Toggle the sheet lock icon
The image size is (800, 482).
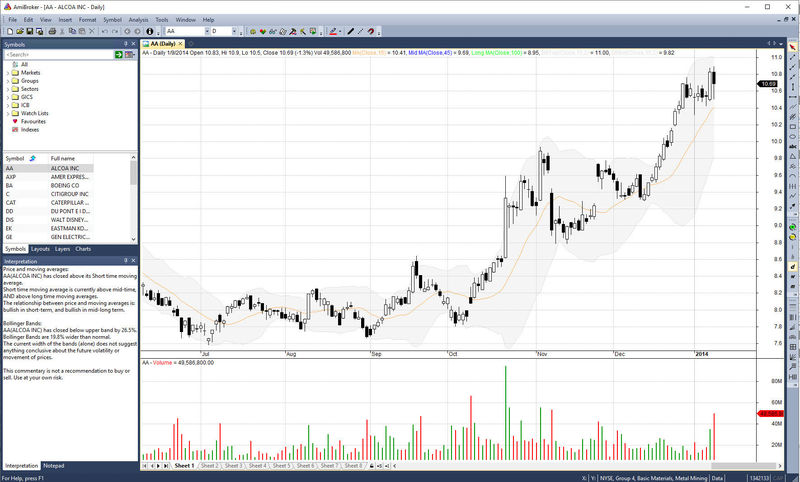point(372,466)
